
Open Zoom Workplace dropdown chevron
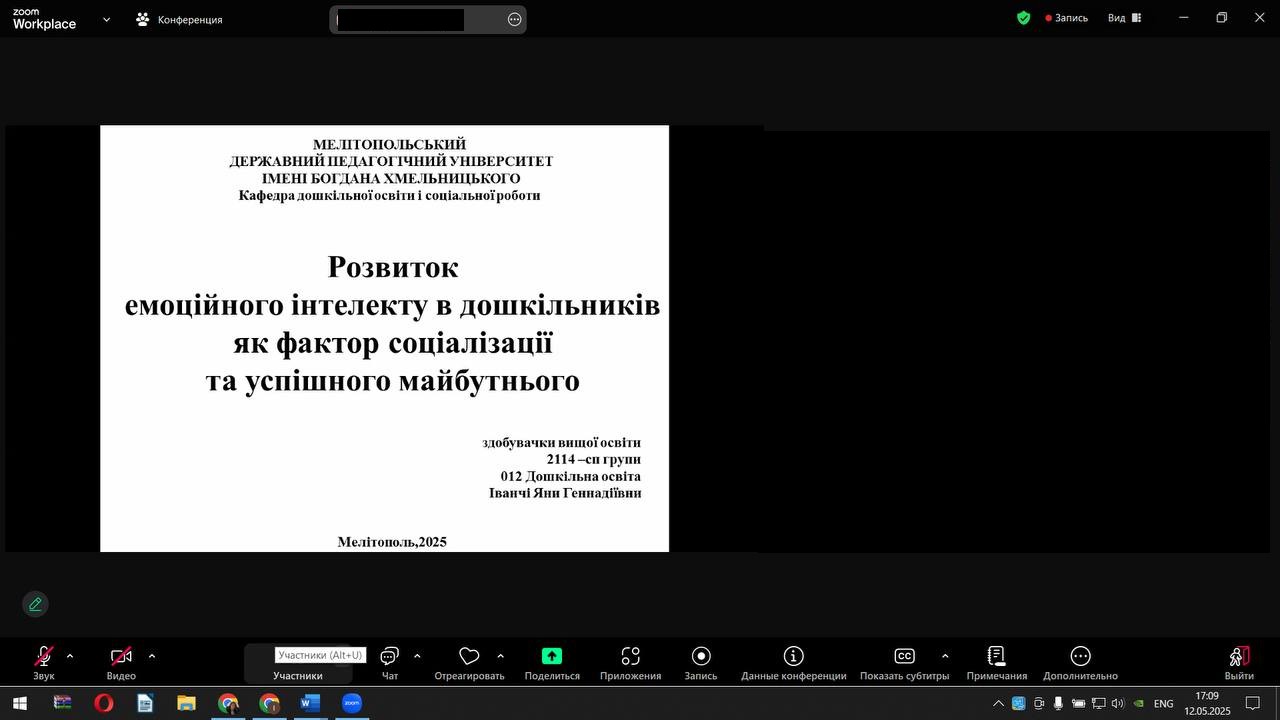click(106, 19)
